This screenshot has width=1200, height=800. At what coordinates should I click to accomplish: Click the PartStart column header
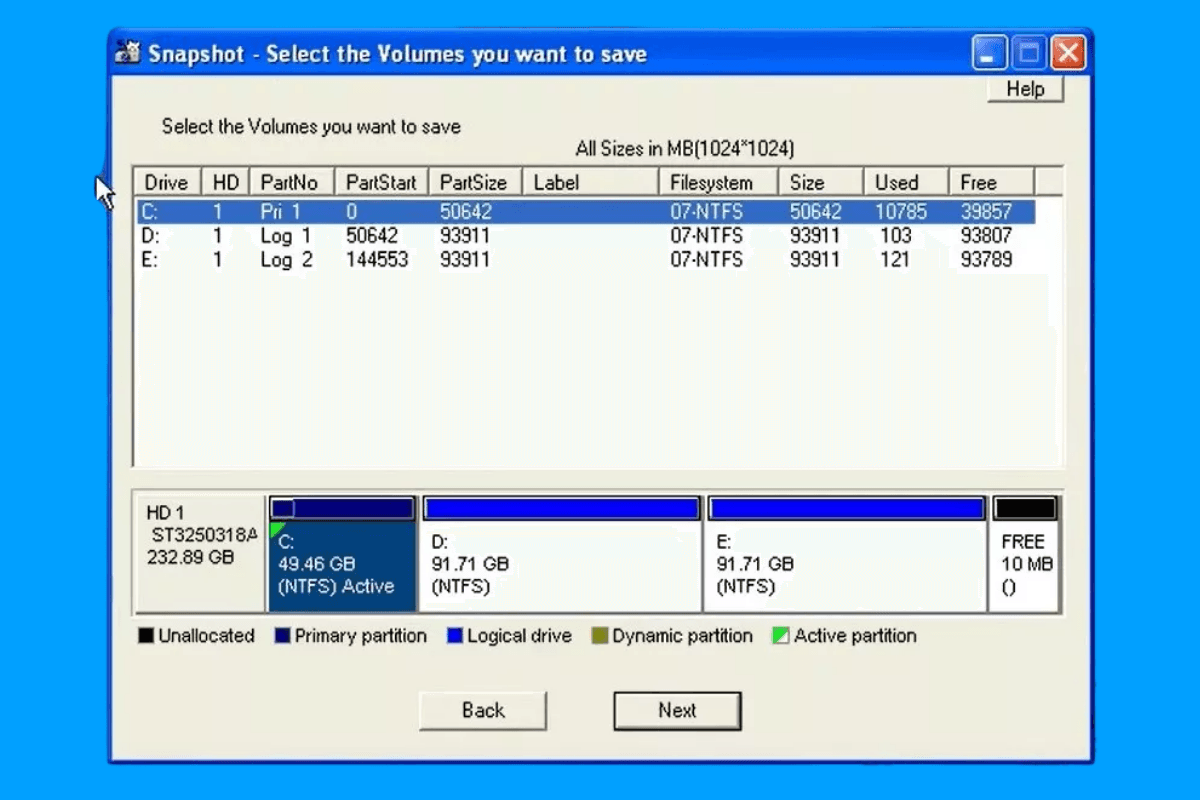pyautogui.click(x=381, y=182)
